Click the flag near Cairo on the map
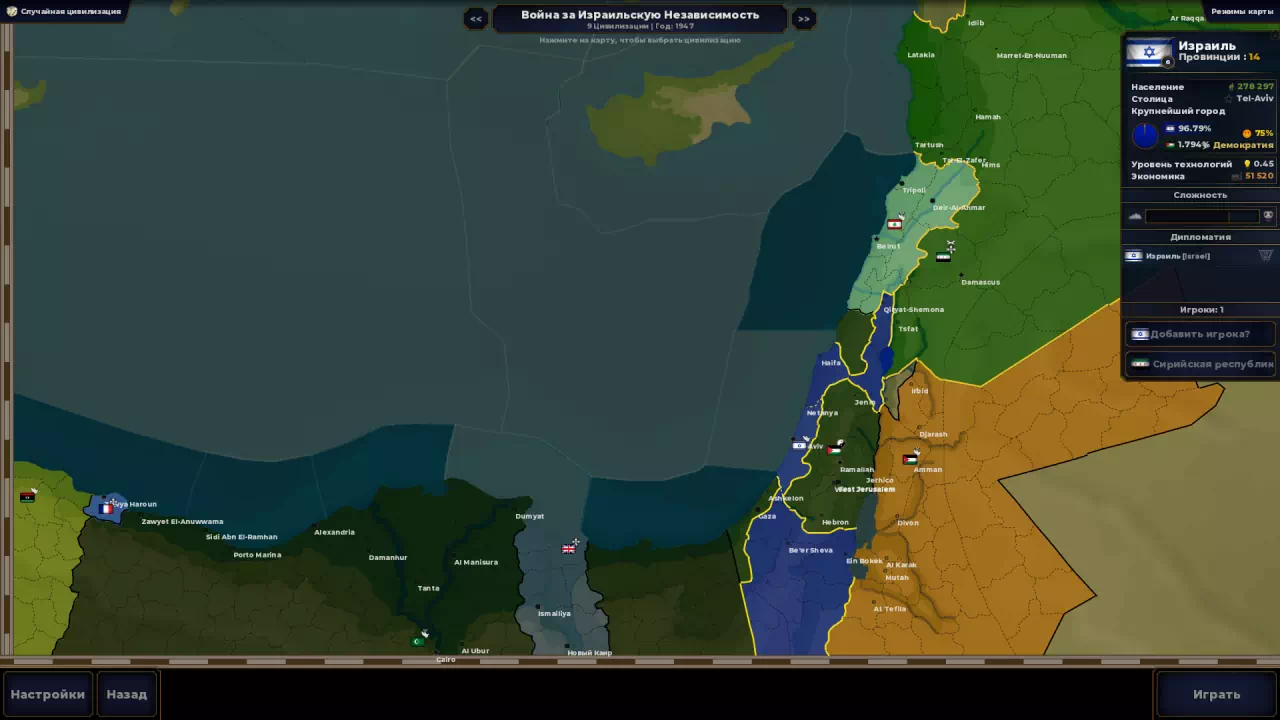The image size is (1280, 720). tap(419, 641)
